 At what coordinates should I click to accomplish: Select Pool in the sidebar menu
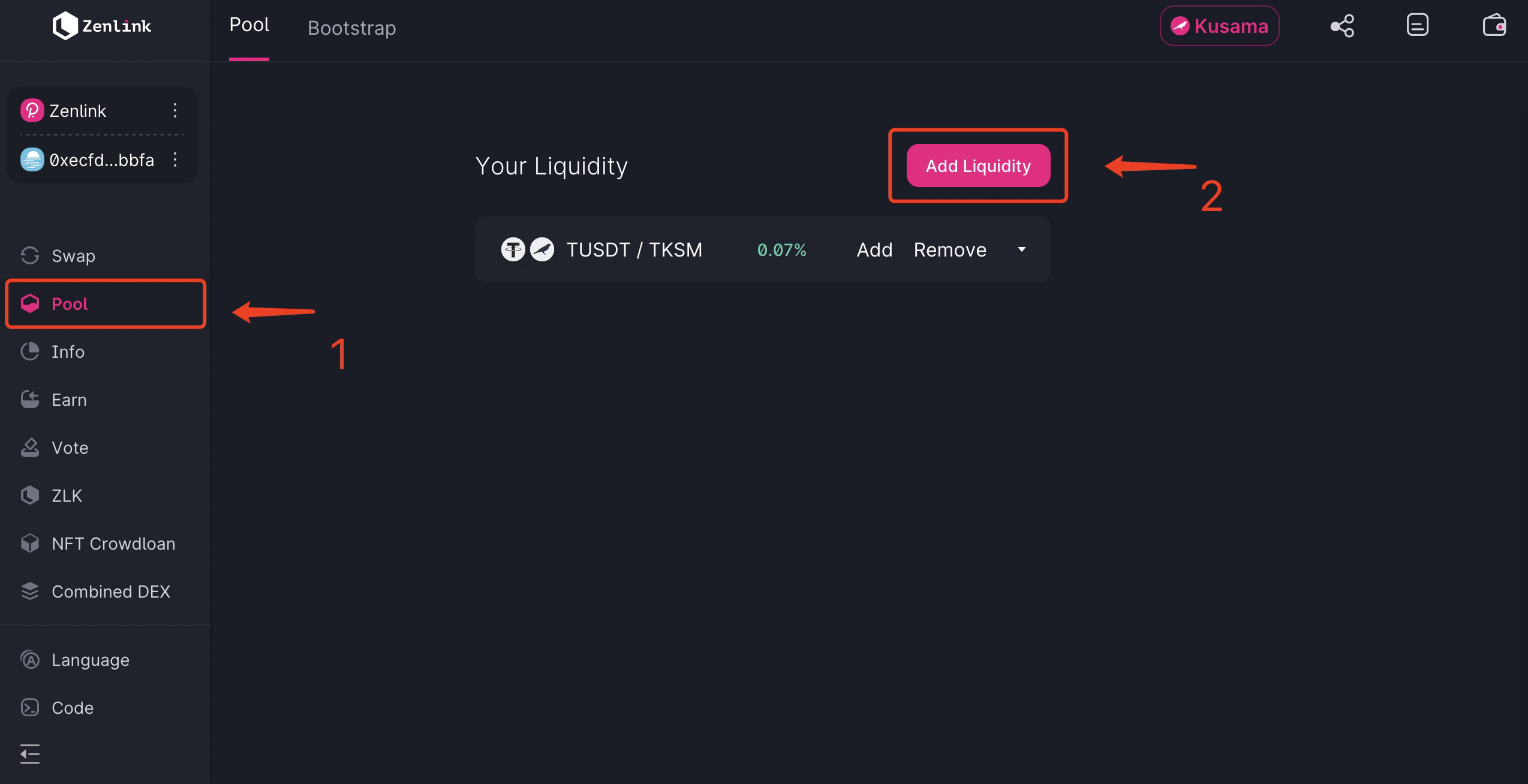106,304
